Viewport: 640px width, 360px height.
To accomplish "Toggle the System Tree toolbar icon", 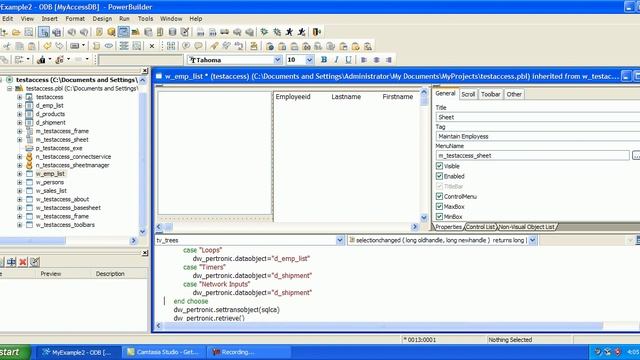I will (x=44, y=32).
